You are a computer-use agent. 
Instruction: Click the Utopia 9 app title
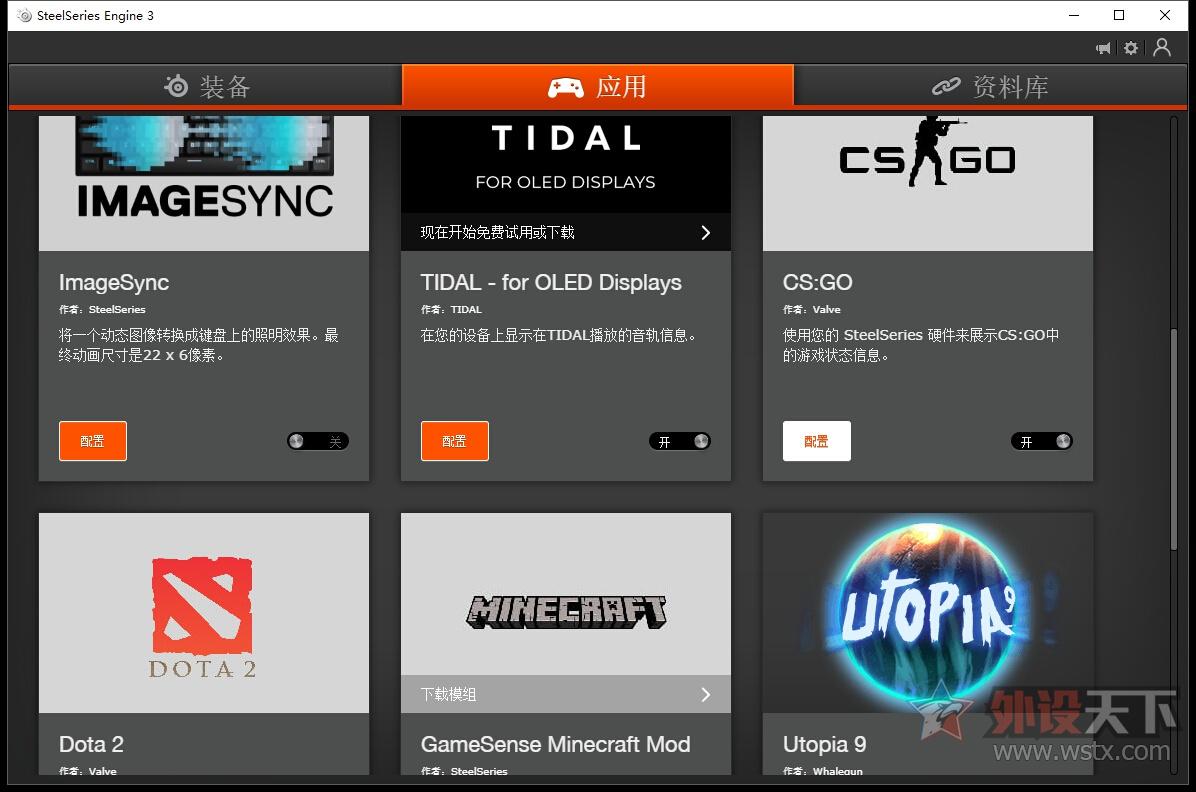point(825,744)
